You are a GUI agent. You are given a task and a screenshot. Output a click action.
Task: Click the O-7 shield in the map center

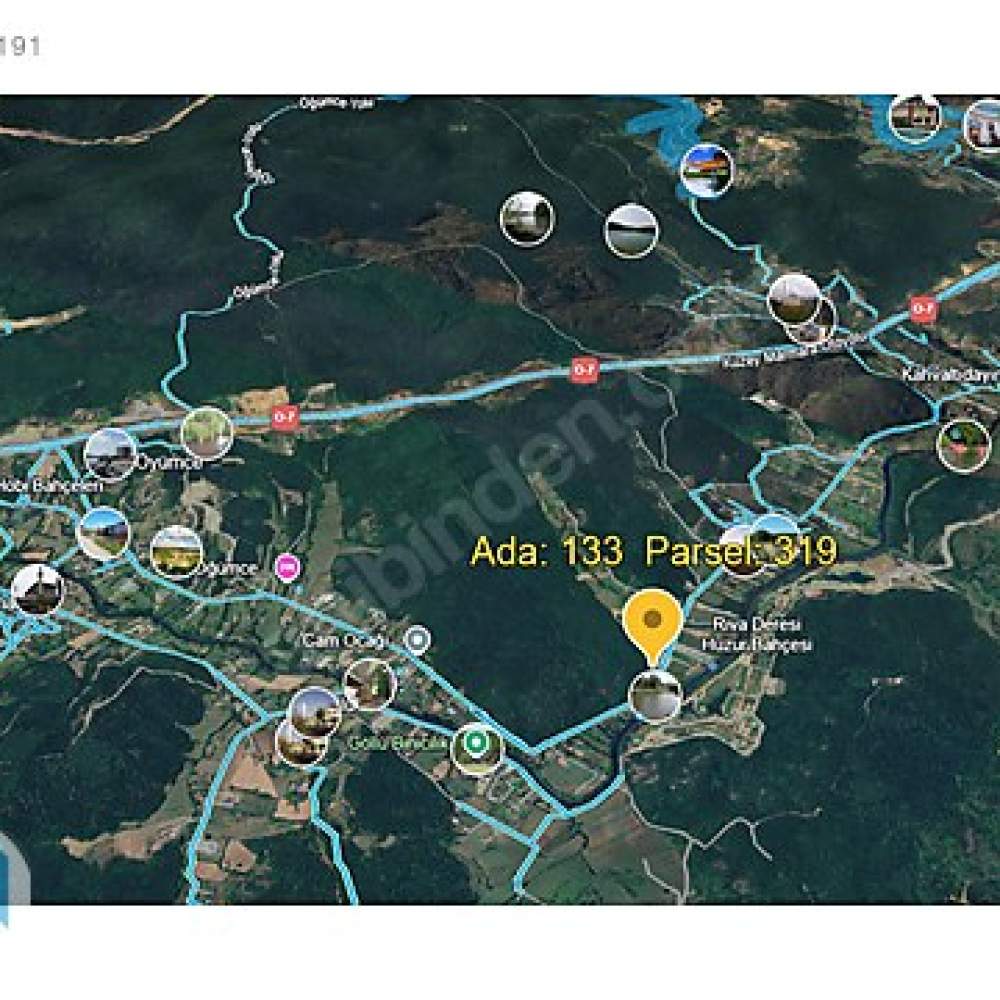pos(584,370)
